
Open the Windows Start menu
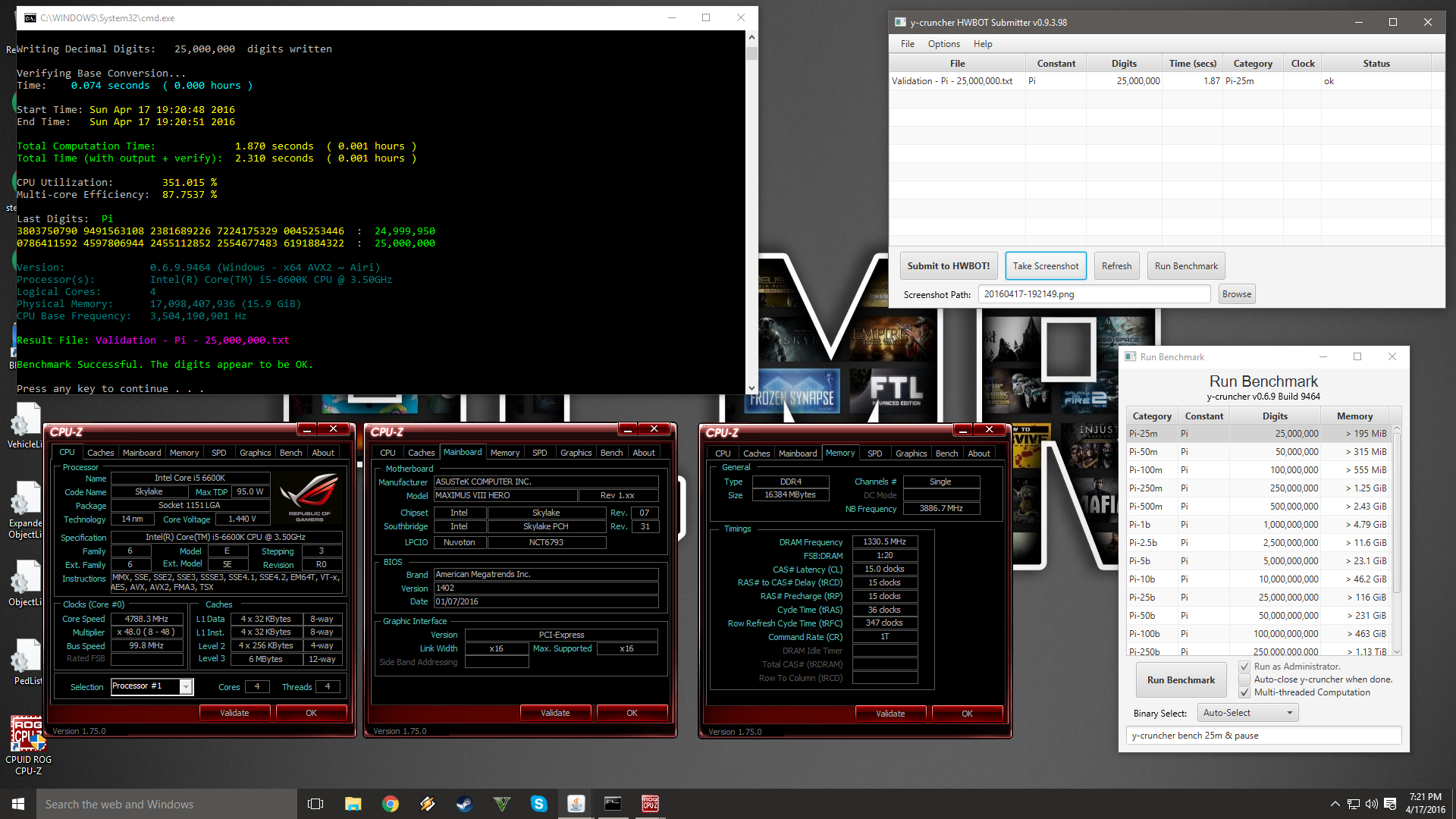pyautogui.click(x=18, y=804)
